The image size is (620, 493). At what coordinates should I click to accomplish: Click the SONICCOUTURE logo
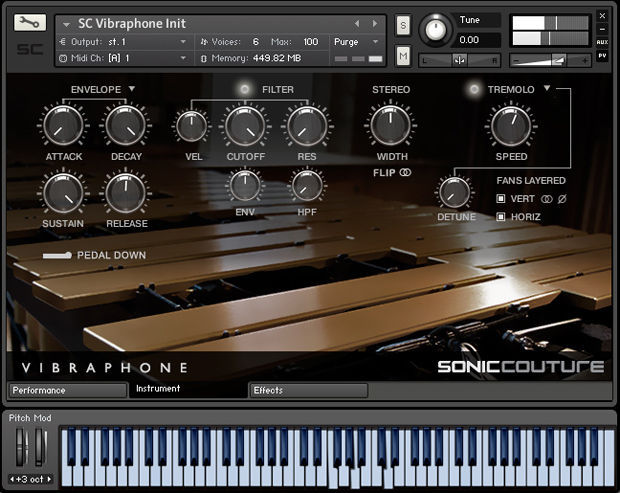click(521, 366)
